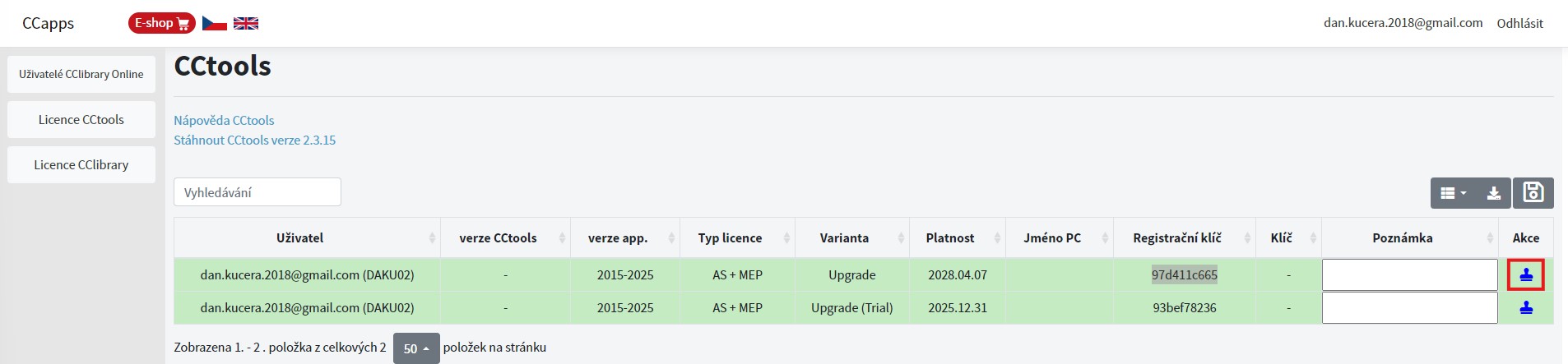The width and height of the screenshot is (1568, 364).
Task: Select the Licence CCtools sidebar item
Action: tap(81, 119)
